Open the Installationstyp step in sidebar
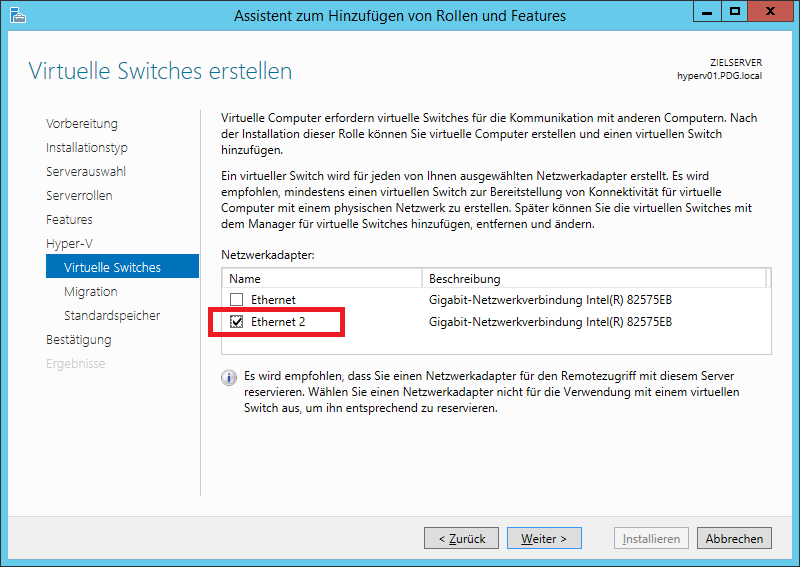 tap(87, 148)
